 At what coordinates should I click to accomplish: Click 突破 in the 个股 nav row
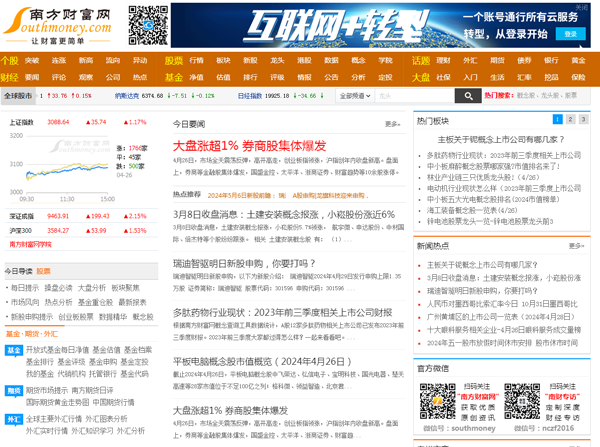(x=32, y=60)
